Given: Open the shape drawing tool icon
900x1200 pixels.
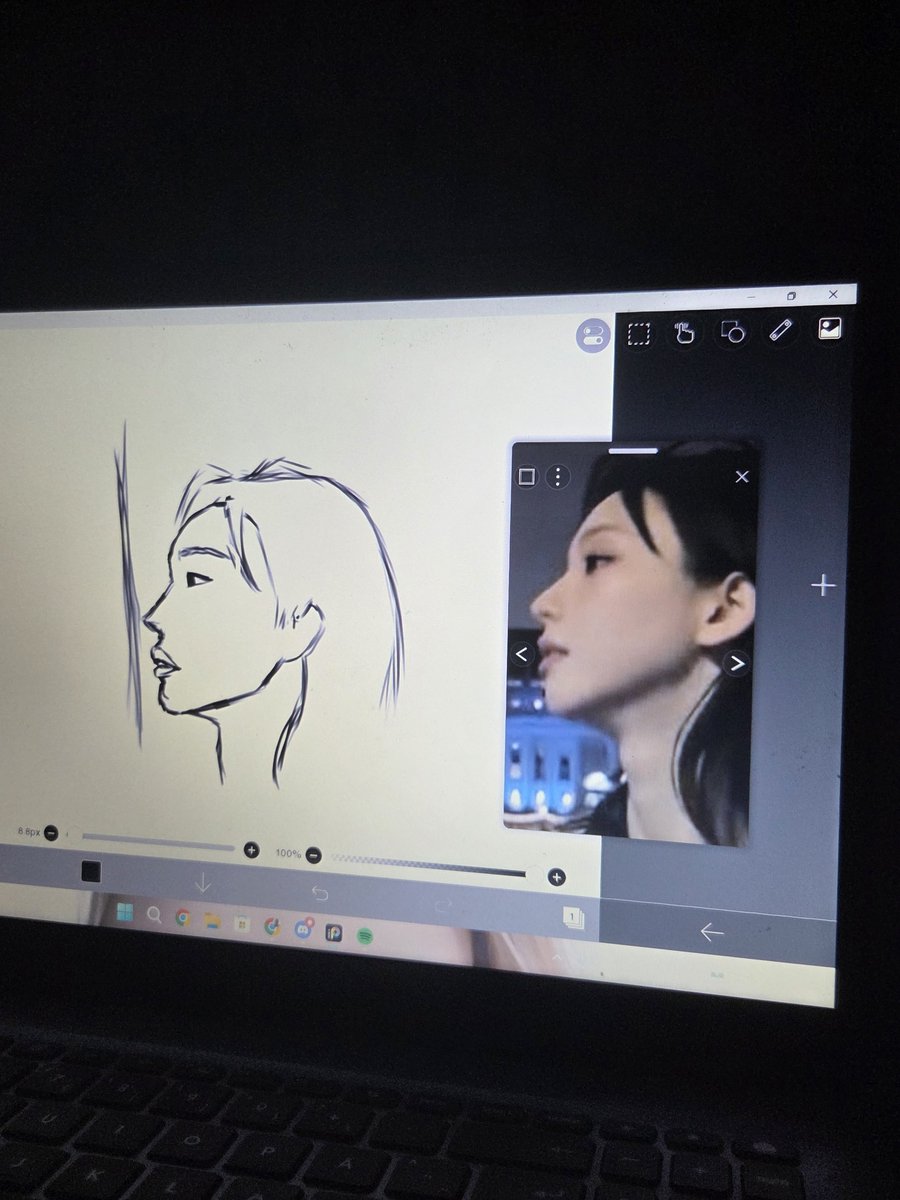Looking at the screenshot, I should point(733,332).
